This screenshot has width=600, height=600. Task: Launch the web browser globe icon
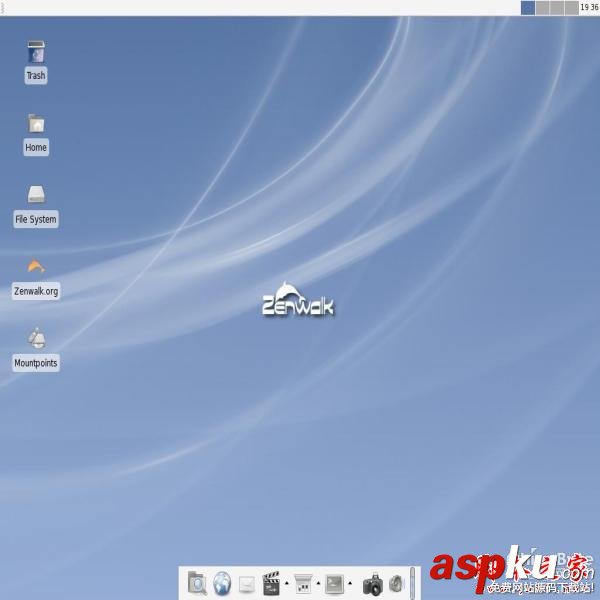[222, 583]
